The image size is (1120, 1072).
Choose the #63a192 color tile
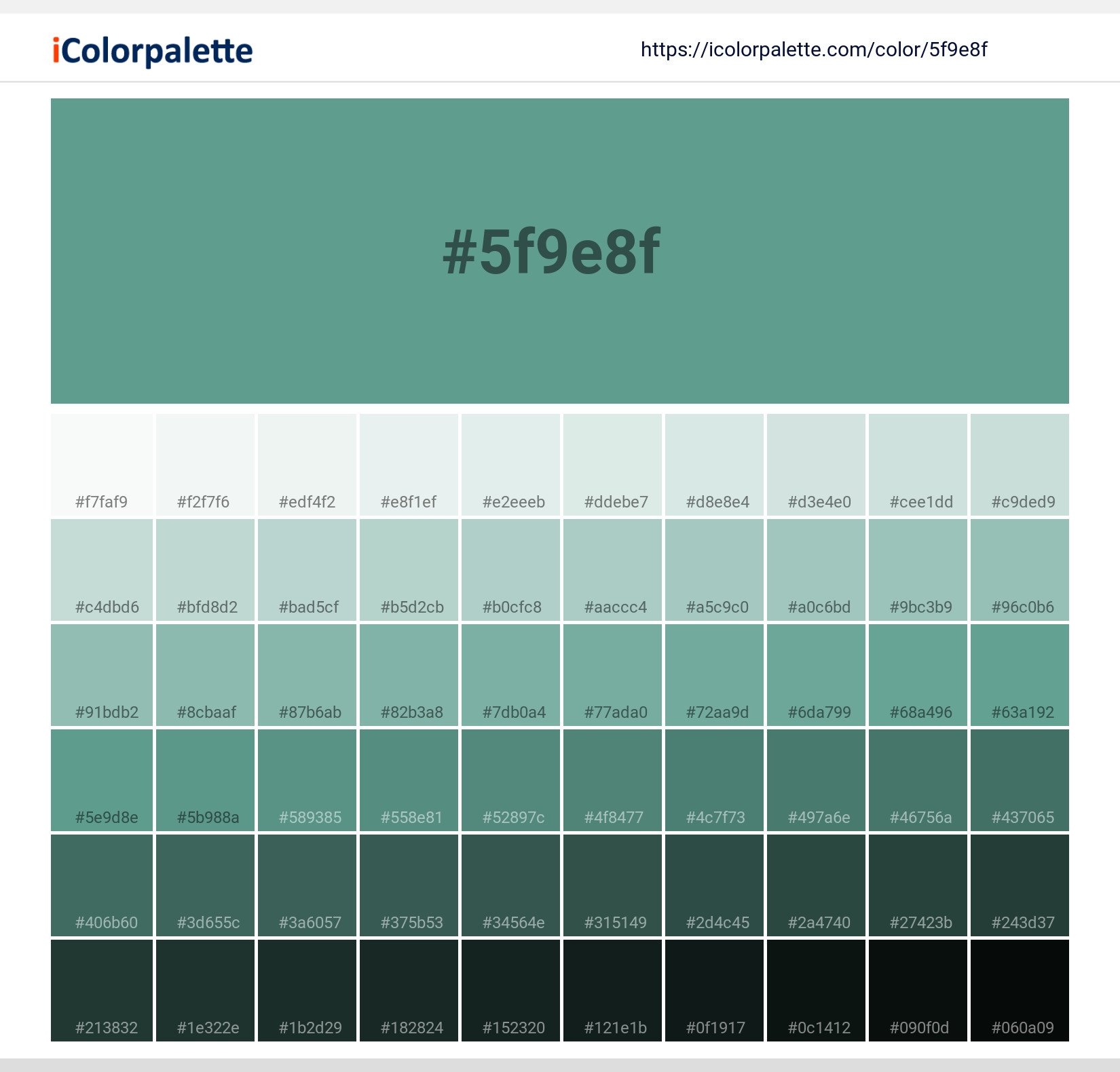point(1020,675)
